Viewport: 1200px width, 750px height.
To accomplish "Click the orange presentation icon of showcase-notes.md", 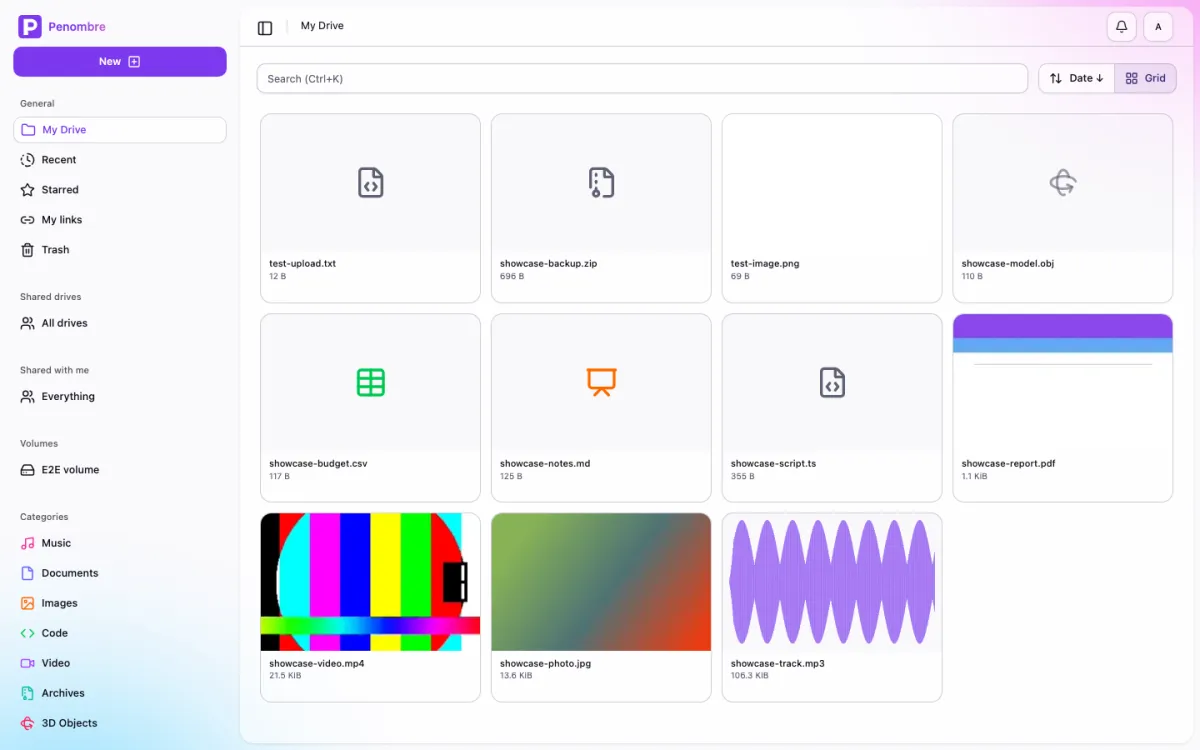I will [601, 382].
